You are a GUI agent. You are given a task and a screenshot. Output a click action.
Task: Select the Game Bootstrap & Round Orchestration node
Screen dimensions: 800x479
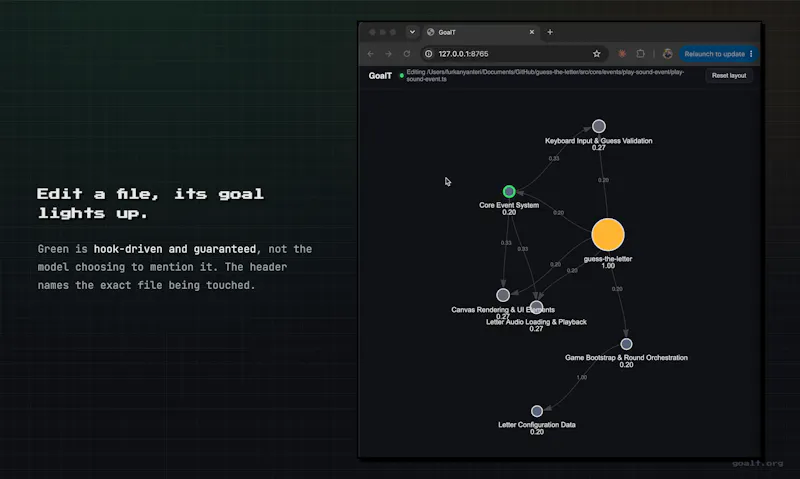coord(626,344)
